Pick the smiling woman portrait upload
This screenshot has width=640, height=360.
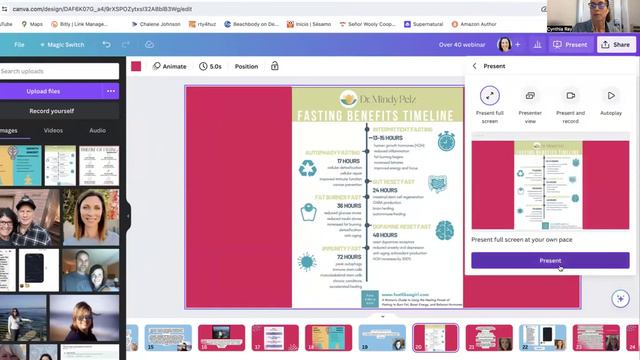point(91,217)
